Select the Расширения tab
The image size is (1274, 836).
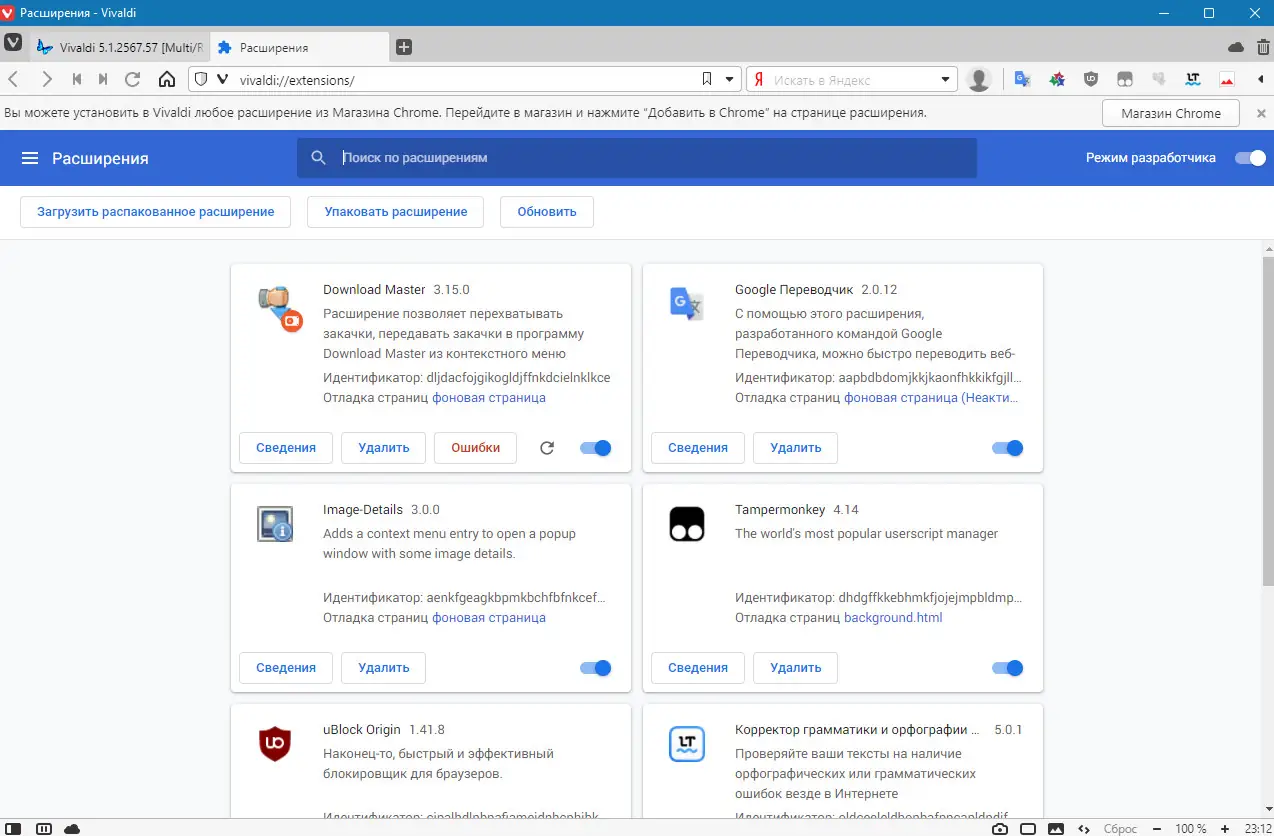point(299,47)
